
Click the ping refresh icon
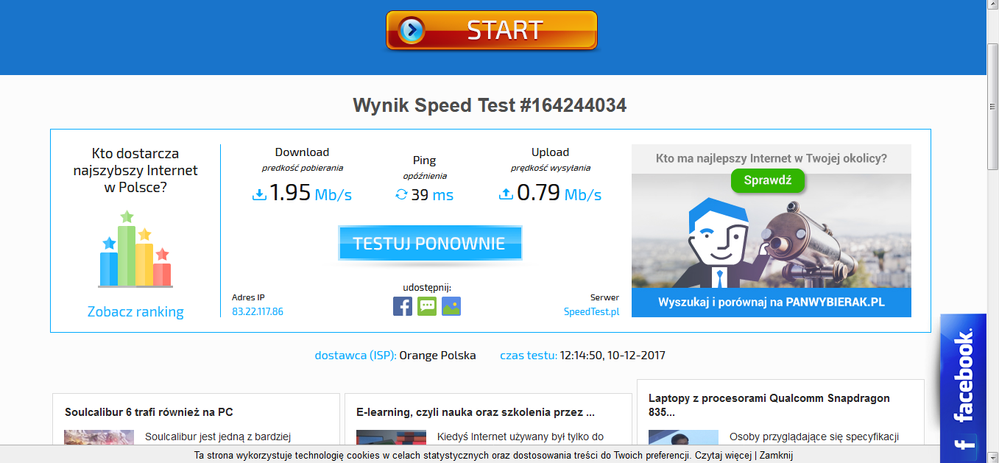pos(401,195)
